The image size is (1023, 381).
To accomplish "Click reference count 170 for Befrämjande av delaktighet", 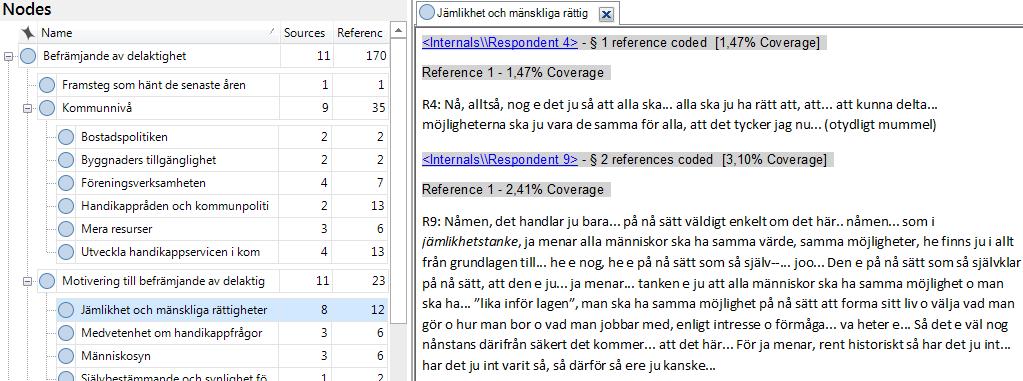I will point(376,56).
